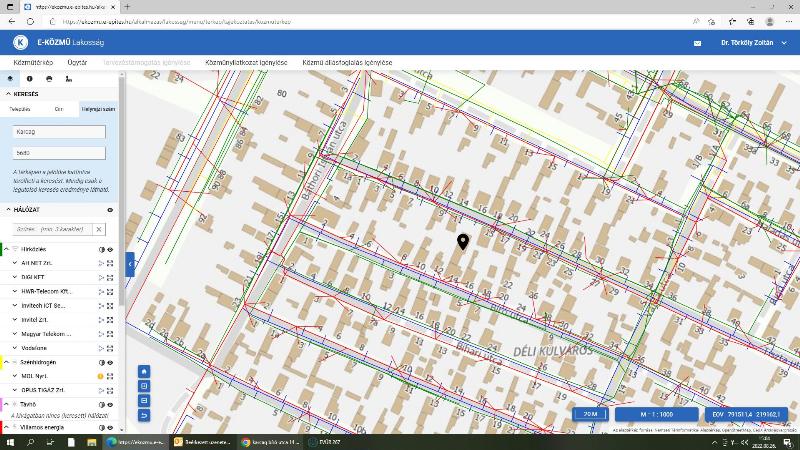Toggle visibility eye for Villamos energia group
The width and height of the screenshot is (800, 450).
pos(110,428)
